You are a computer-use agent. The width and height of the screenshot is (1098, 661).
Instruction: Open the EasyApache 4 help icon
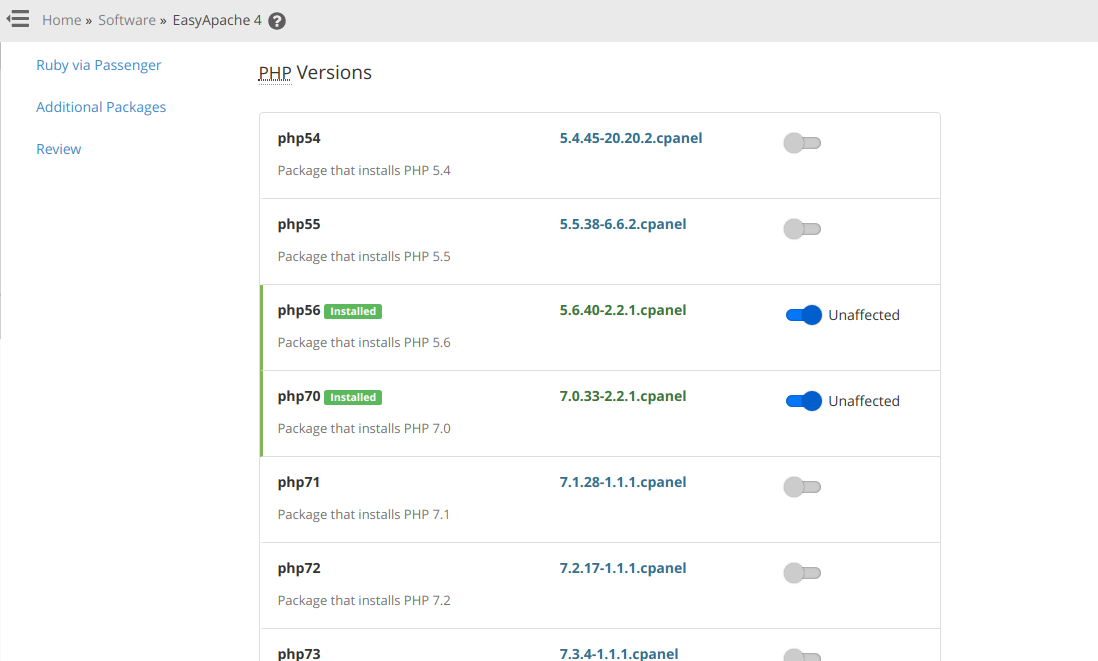(x=277, y=21)
